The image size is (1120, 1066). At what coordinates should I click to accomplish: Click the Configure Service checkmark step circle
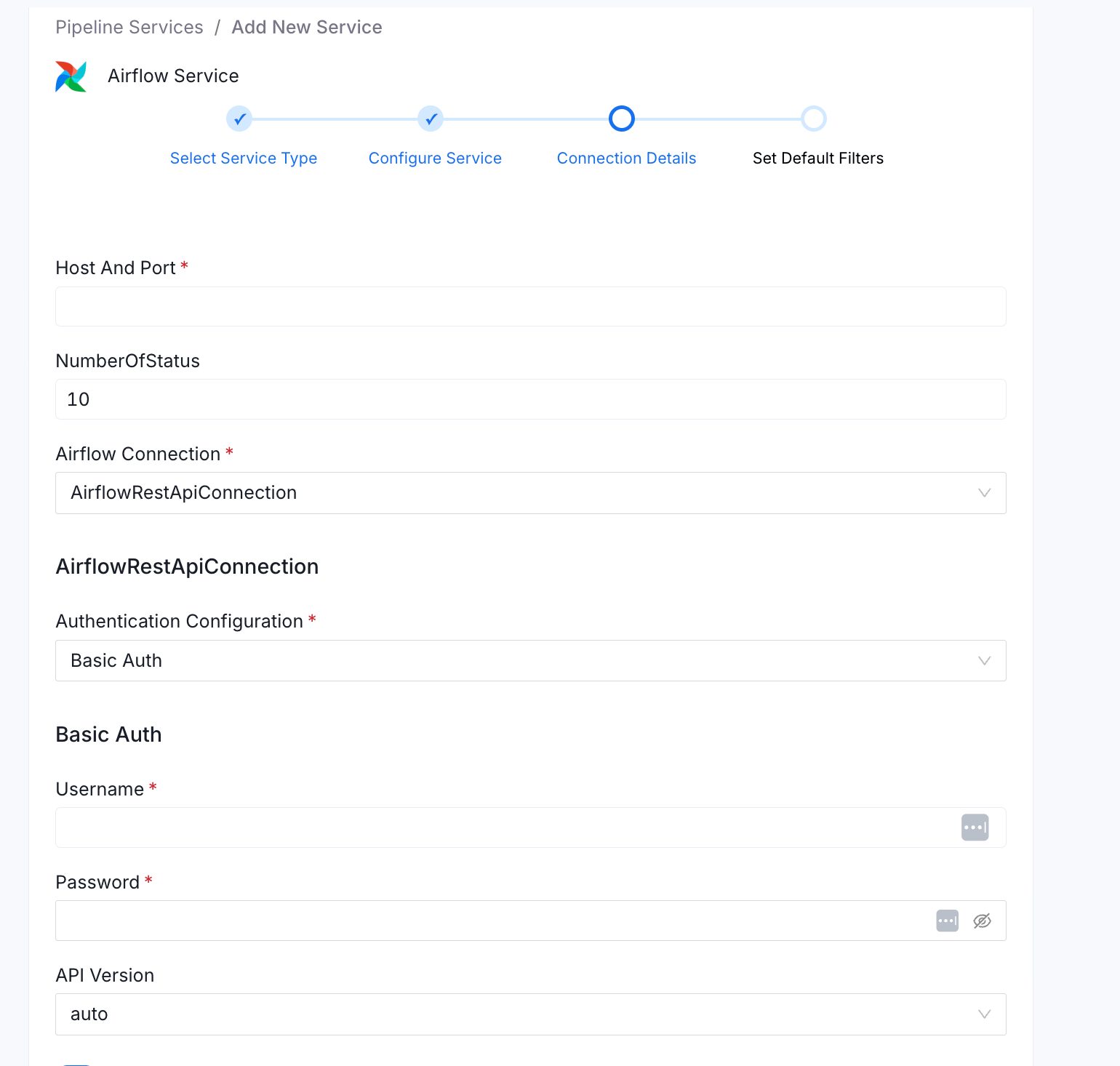[x=431, y=119]
